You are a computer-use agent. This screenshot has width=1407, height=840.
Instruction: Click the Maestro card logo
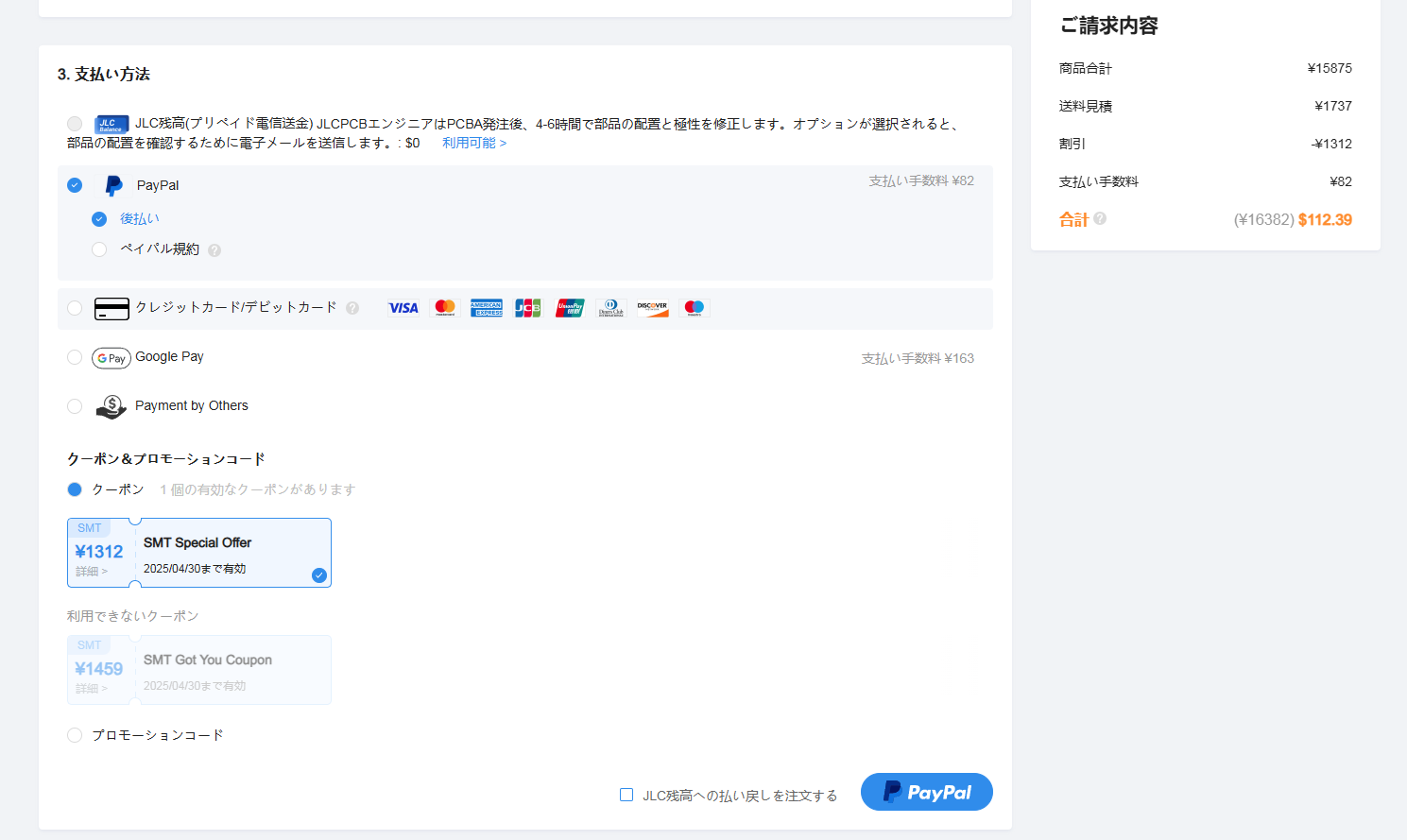695,308
